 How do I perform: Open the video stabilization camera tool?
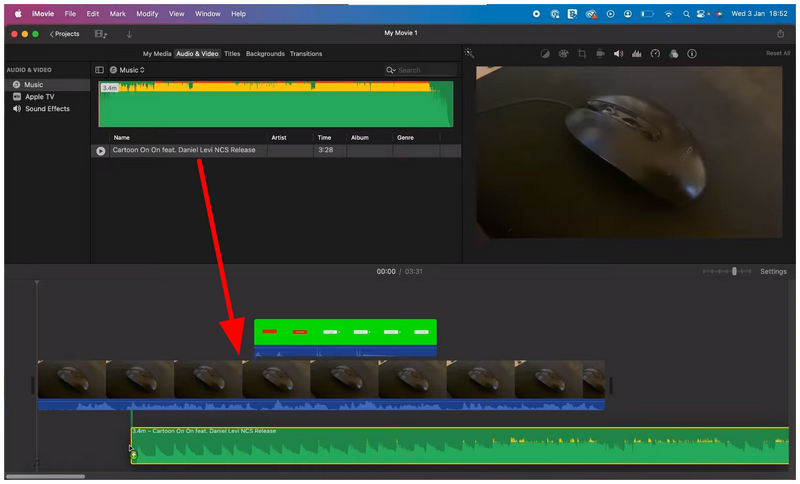(600, 54)
